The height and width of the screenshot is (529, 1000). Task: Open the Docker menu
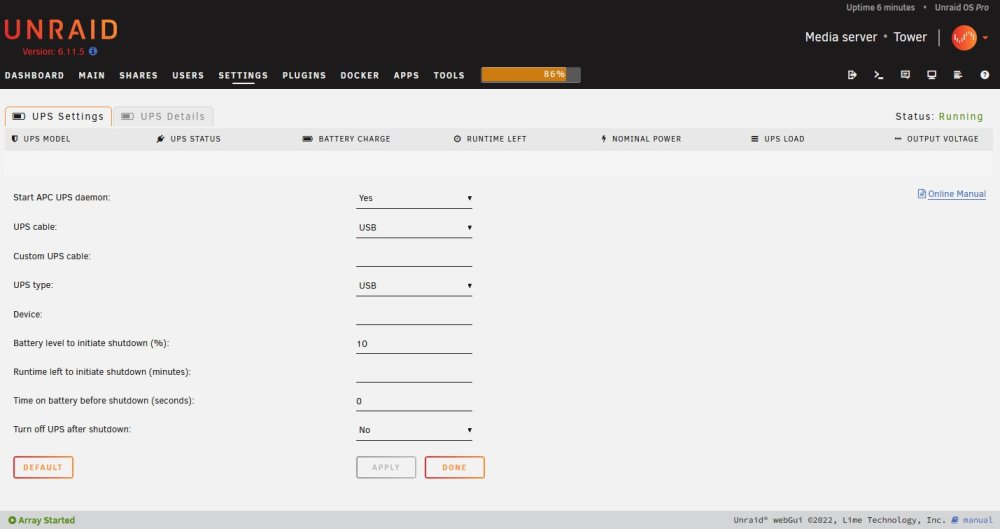[360, 75]
